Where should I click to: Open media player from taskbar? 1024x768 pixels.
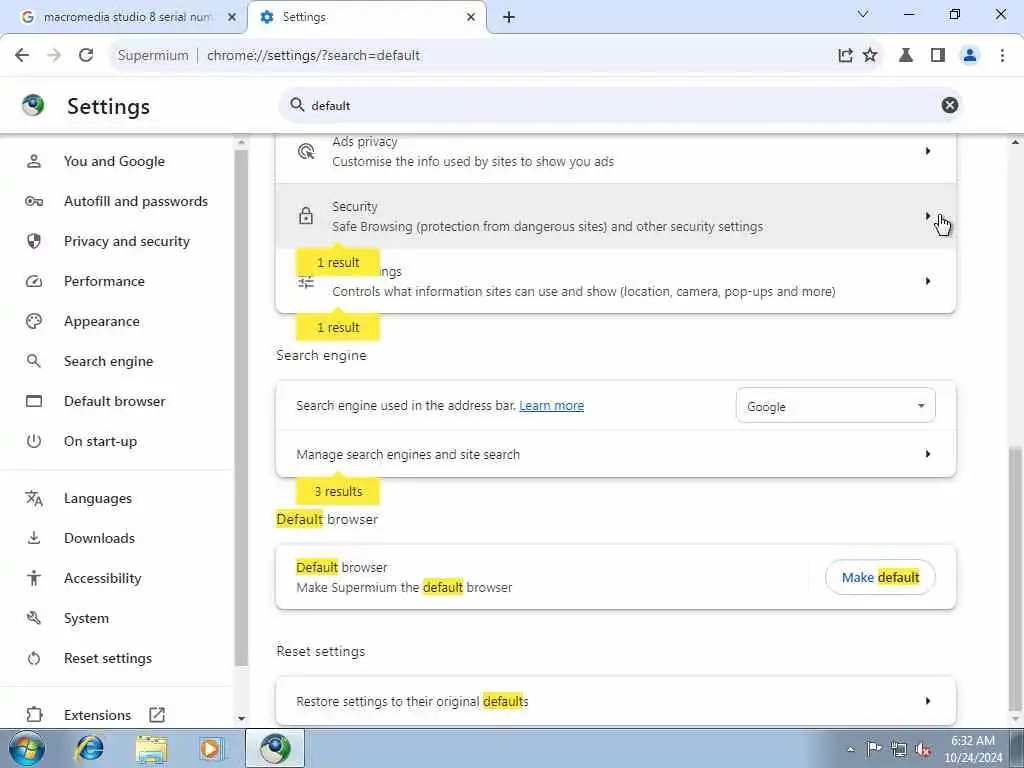[x=212, y=748]
